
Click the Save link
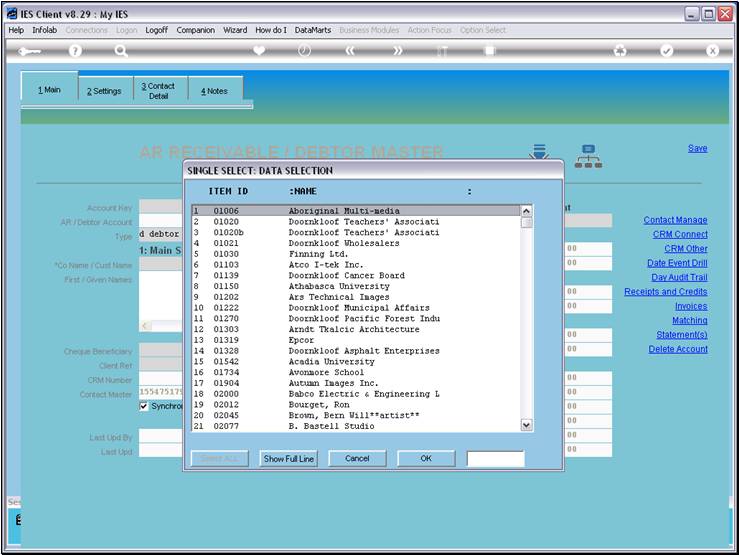[x=697, y=148]
